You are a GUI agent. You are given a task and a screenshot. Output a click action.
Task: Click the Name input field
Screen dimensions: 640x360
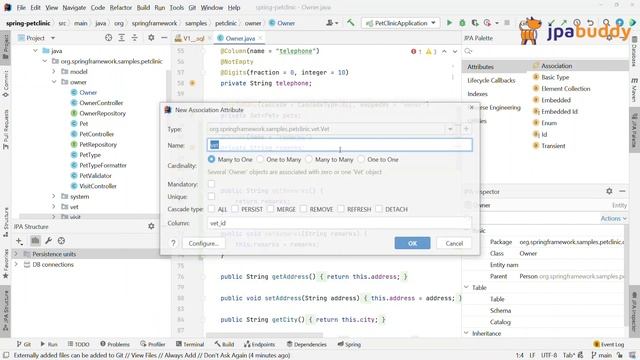click(x=340, y=145)
